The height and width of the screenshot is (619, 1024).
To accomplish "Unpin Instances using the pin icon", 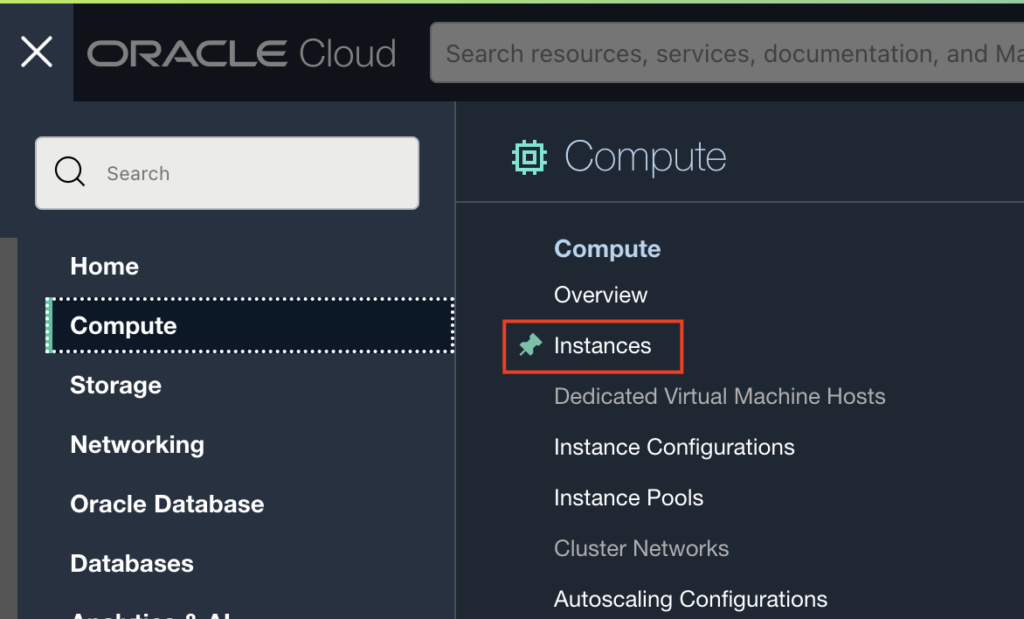I will point(530,346).
